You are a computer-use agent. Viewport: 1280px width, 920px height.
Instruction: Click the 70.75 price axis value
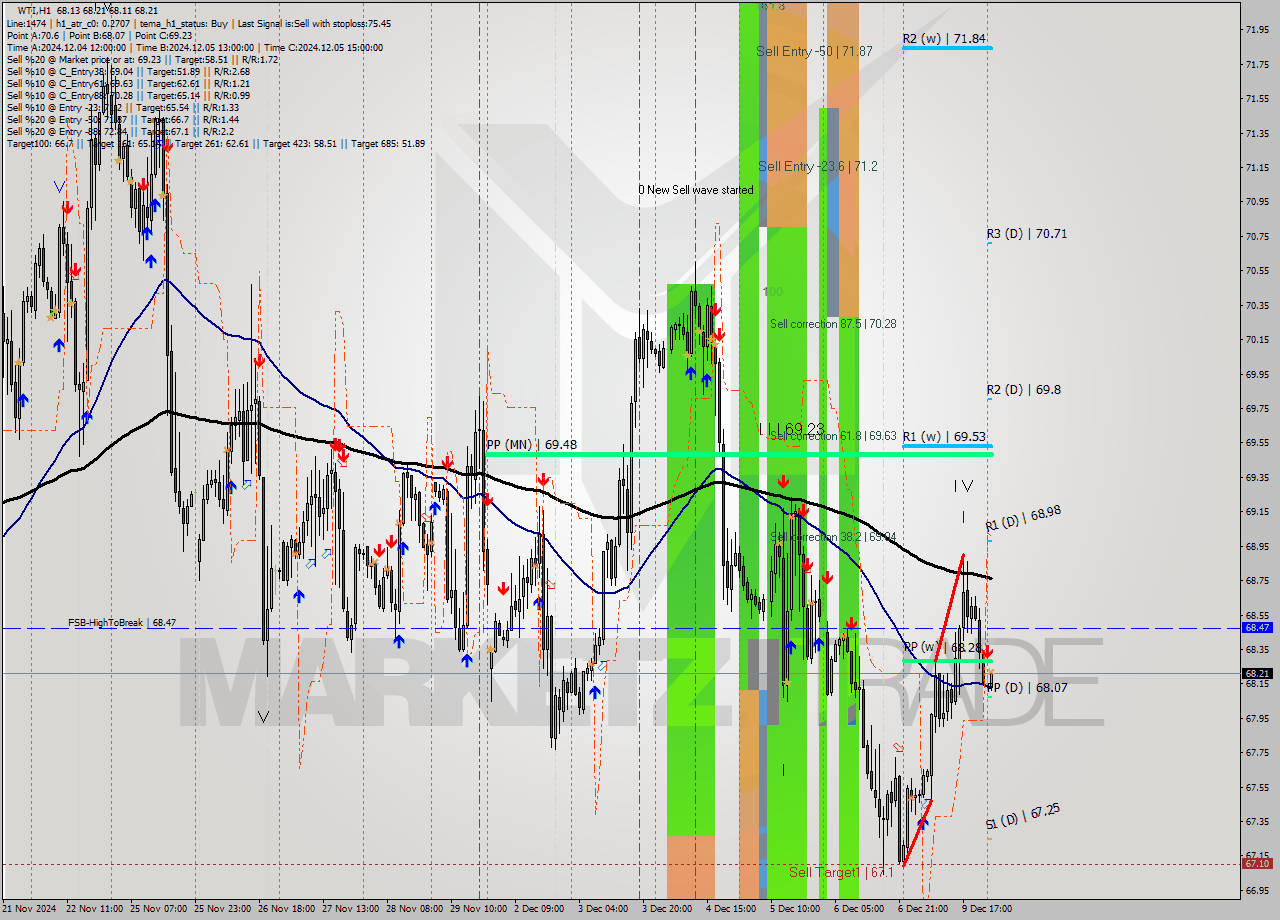click(x=1257, y=236)
